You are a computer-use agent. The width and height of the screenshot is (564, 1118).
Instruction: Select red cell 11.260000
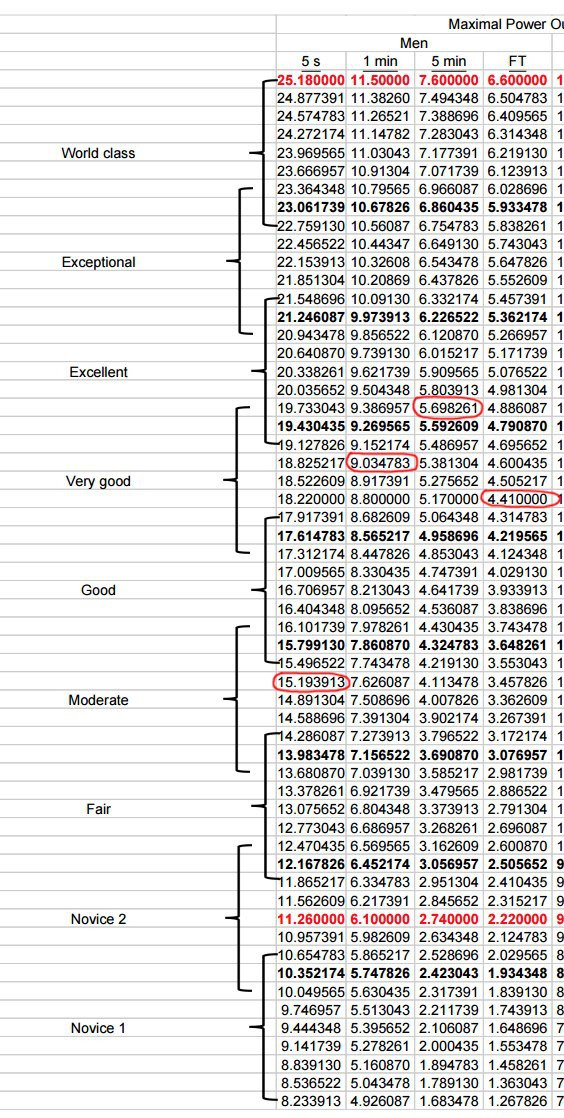pyautogui.click(x=311, y=919)
